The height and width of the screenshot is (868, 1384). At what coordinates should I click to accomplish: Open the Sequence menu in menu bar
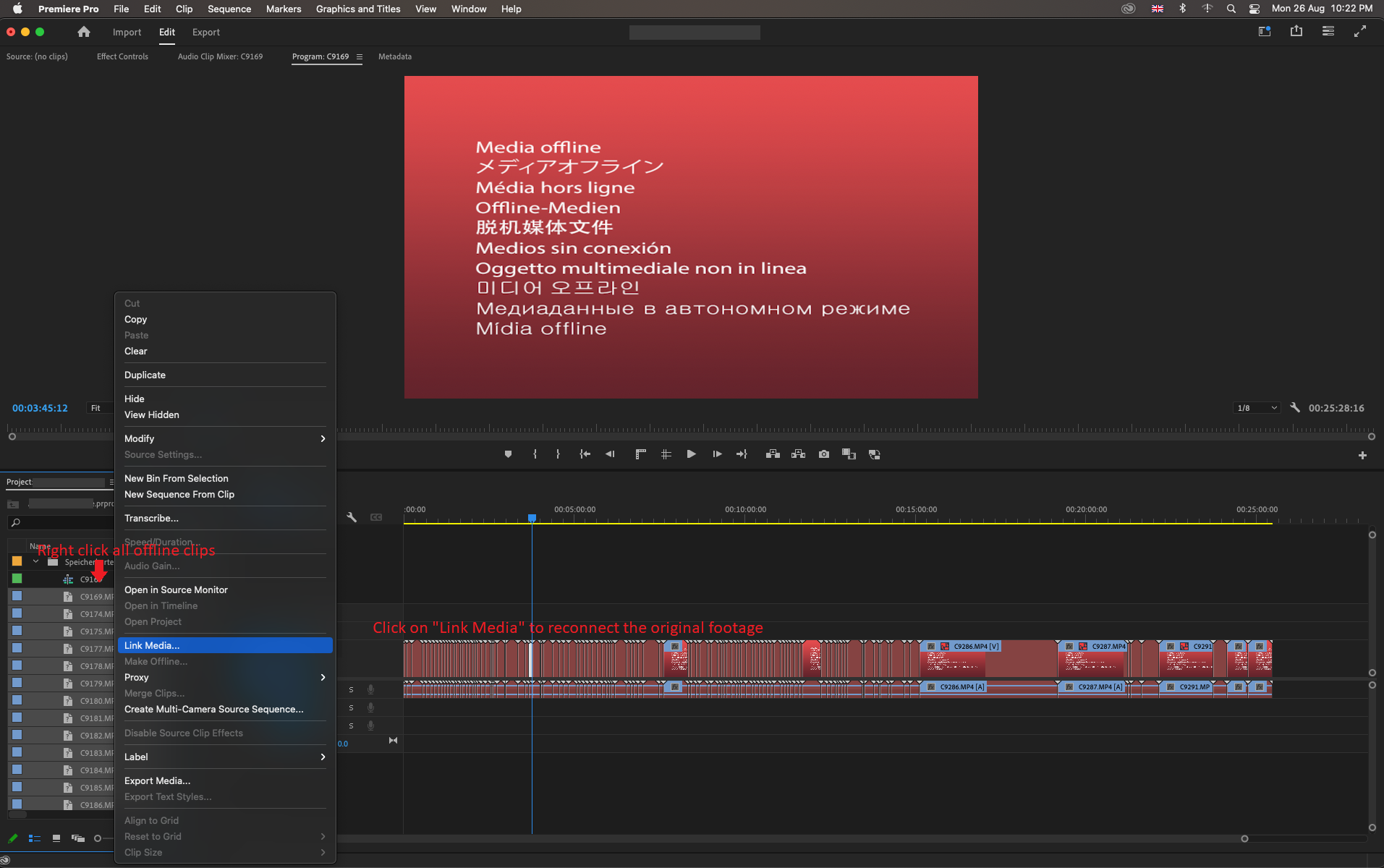pyautogui.click(x=229, y=9)
